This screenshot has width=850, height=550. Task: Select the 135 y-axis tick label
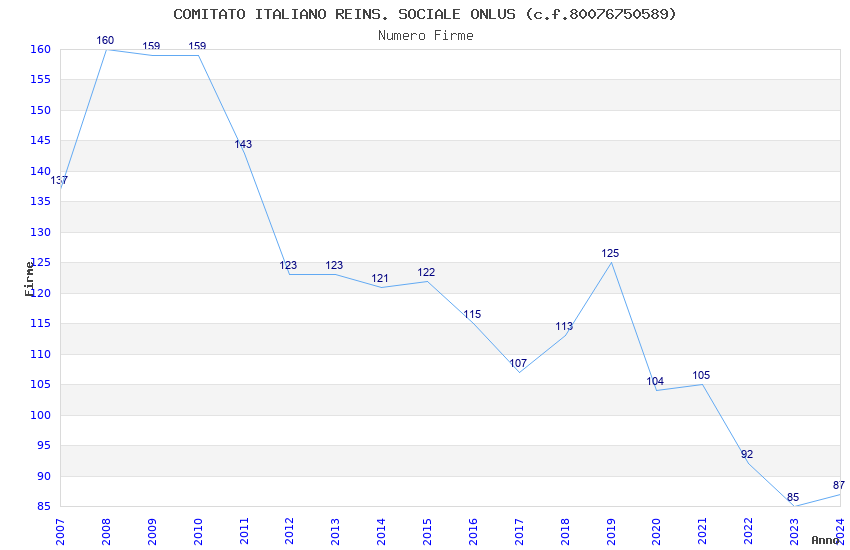coord(40,202)
